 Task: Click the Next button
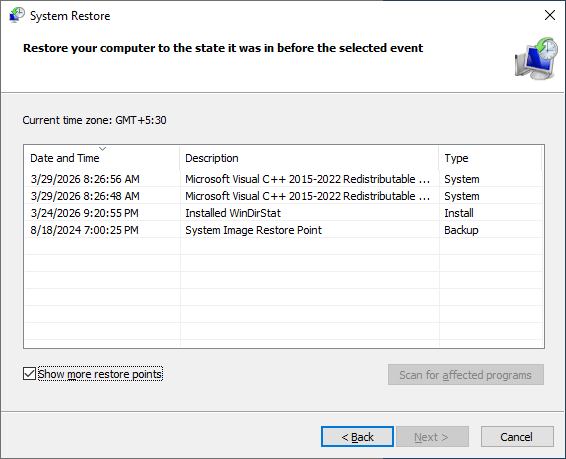tap(432, 437)
